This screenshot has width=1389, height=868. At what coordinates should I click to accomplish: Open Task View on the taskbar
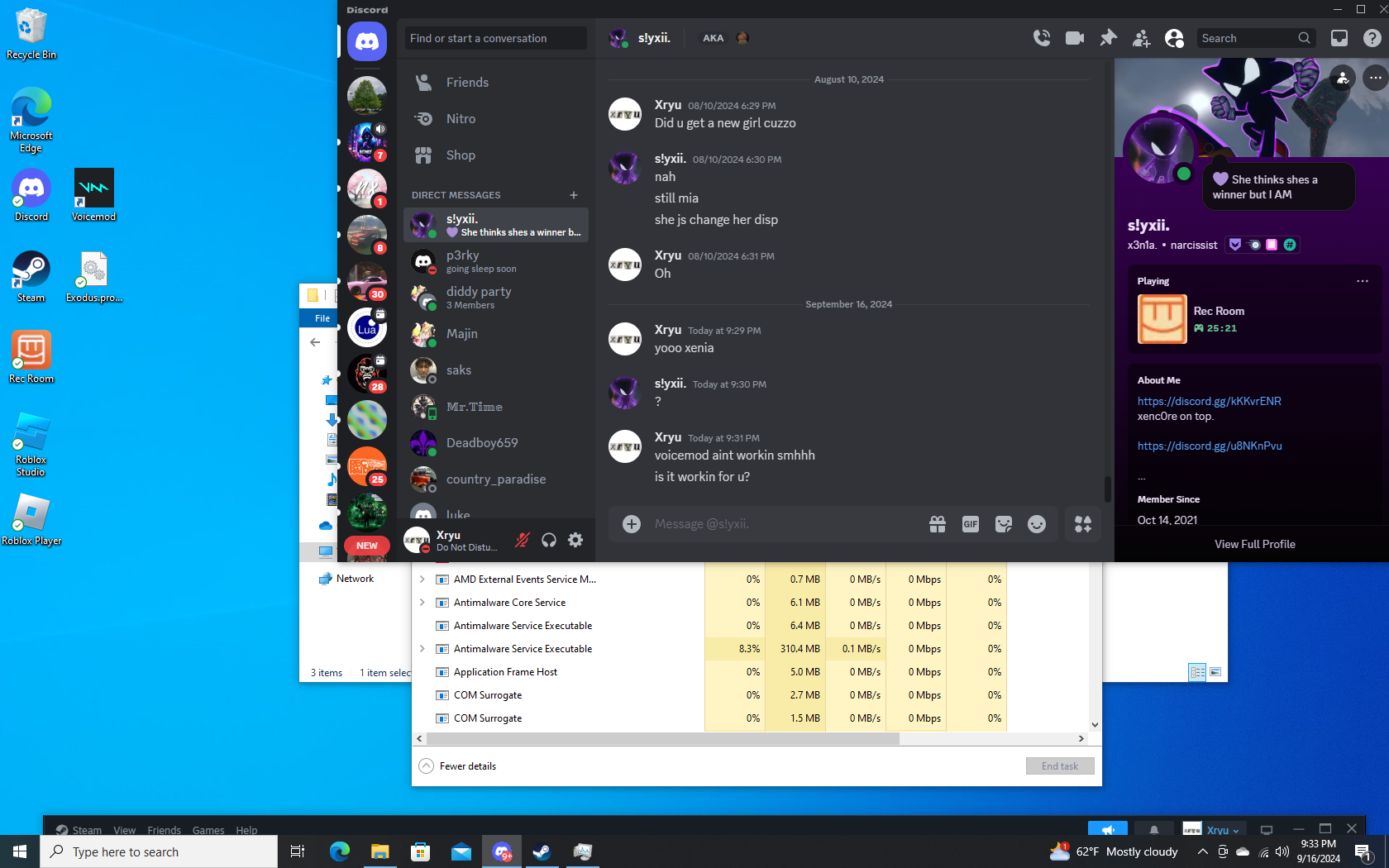click(x=298, y=851)
